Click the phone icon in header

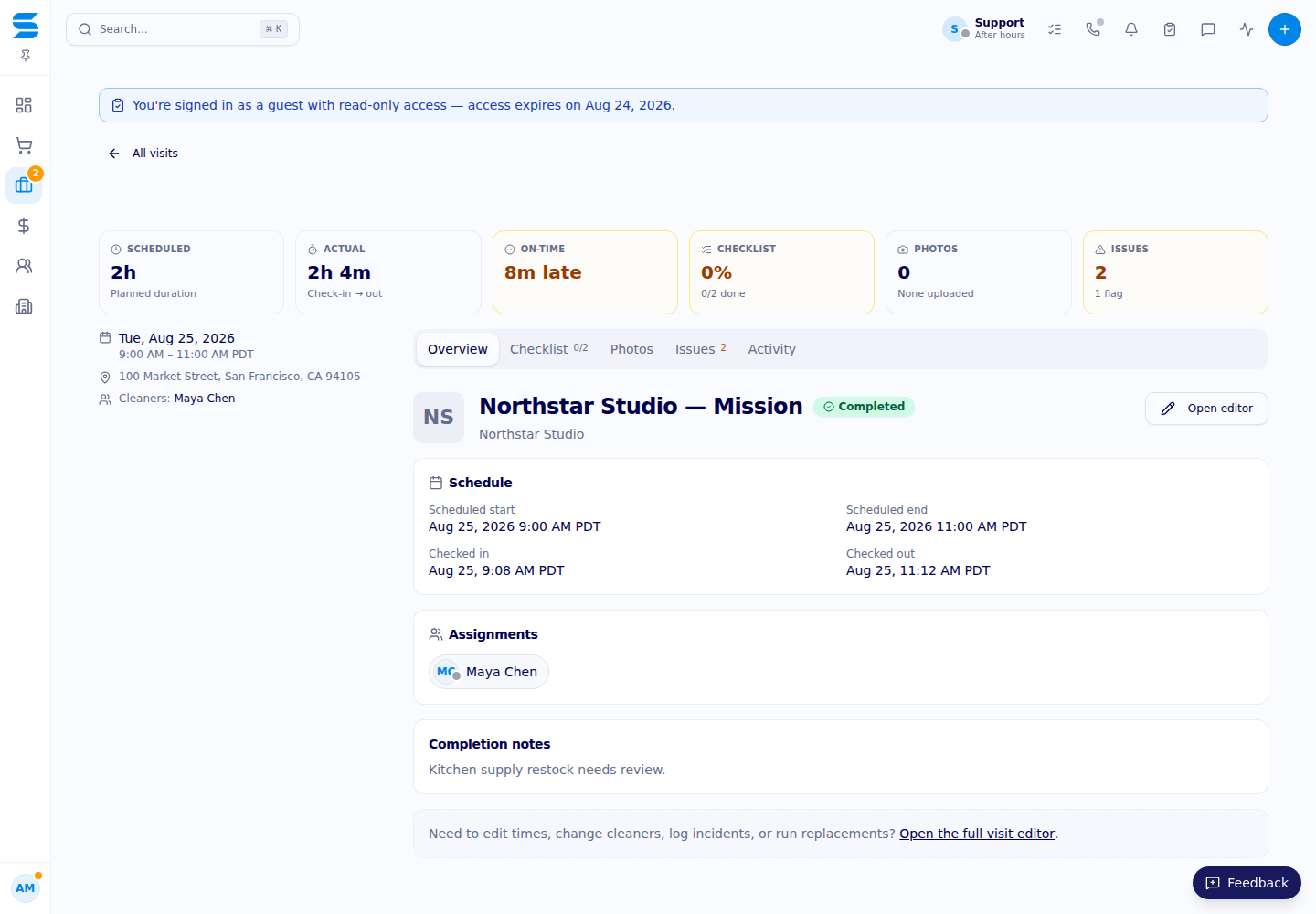pos(1093,29)
